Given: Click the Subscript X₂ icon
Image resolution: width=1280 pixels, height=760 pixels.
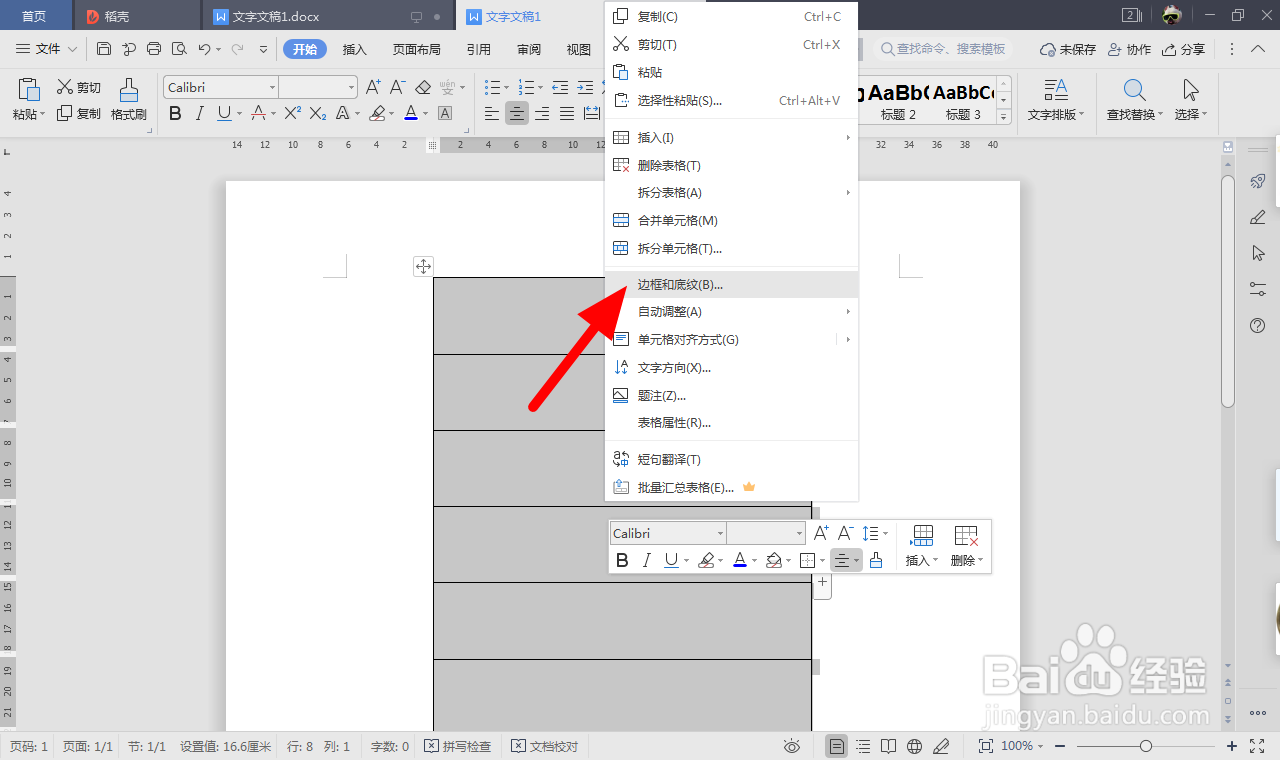Looking at the screenshot, I should (x=318, y=113).
